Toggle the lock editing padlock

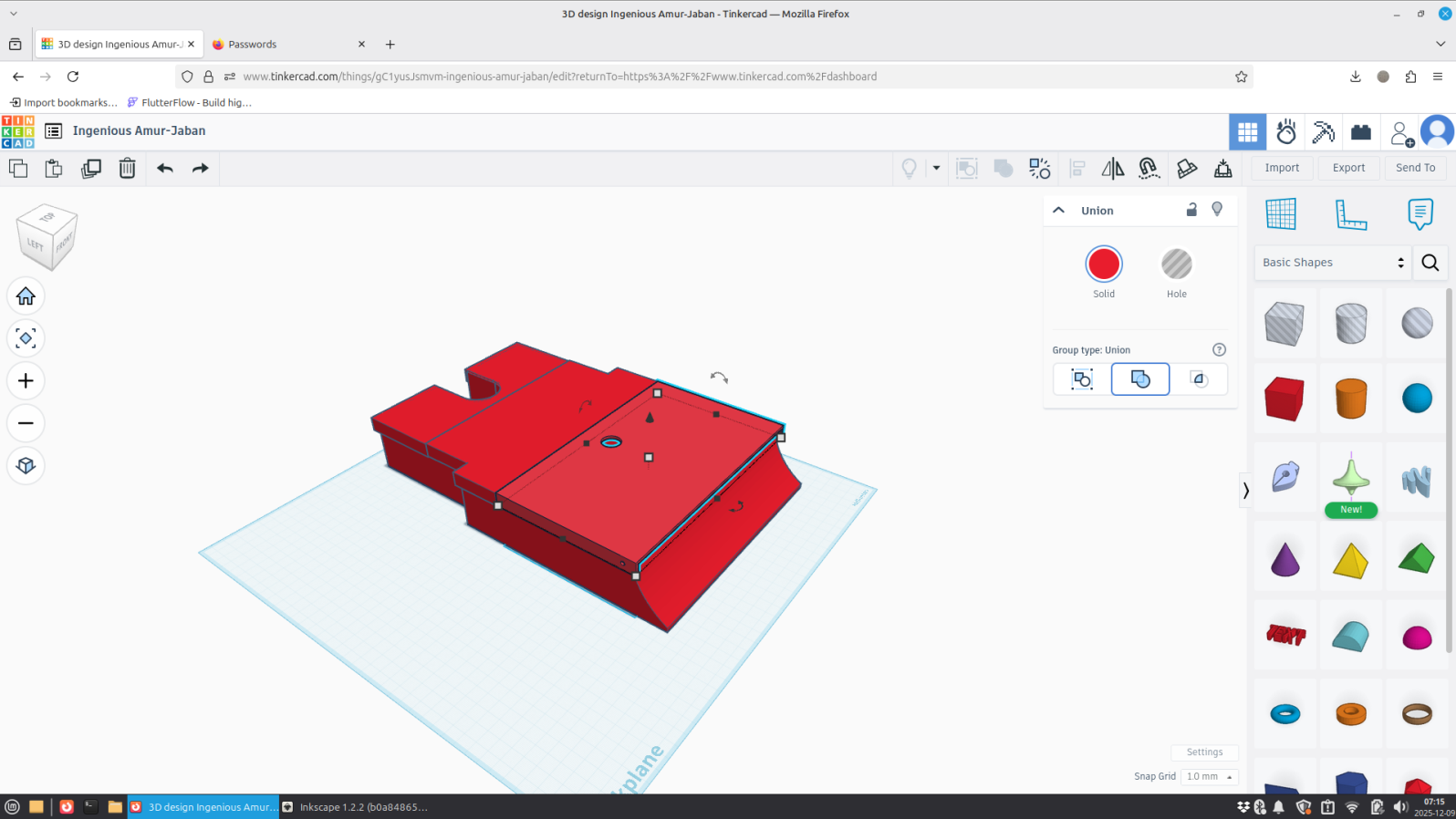pos(1191,210)
